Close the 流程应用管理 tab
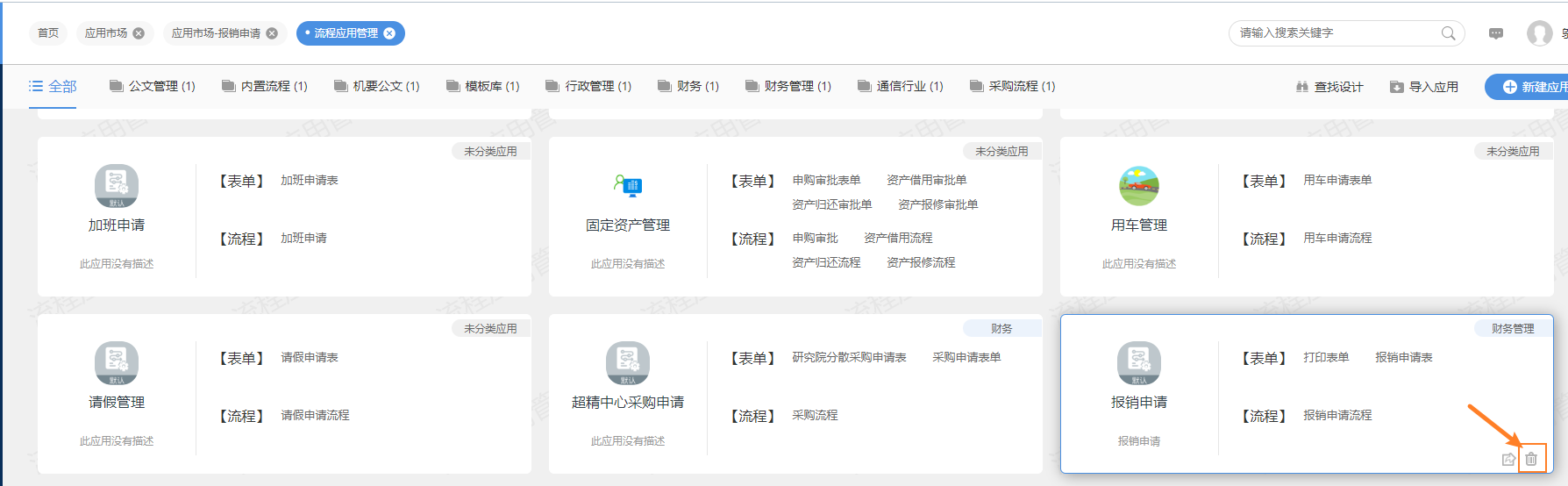1568x486 pixels. [389, 33]
